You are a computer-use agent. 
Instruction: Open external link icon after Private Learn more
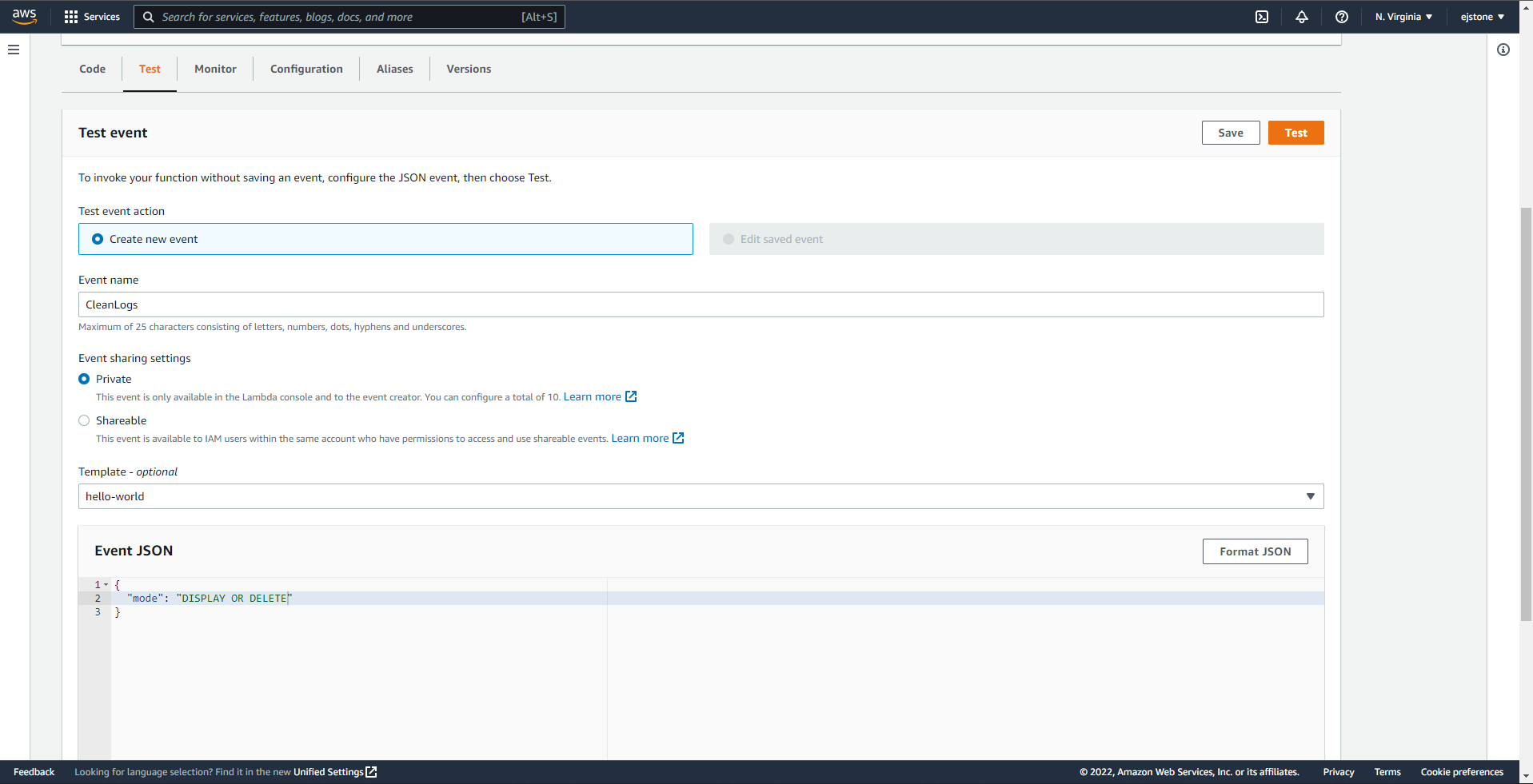pos(631,396)
